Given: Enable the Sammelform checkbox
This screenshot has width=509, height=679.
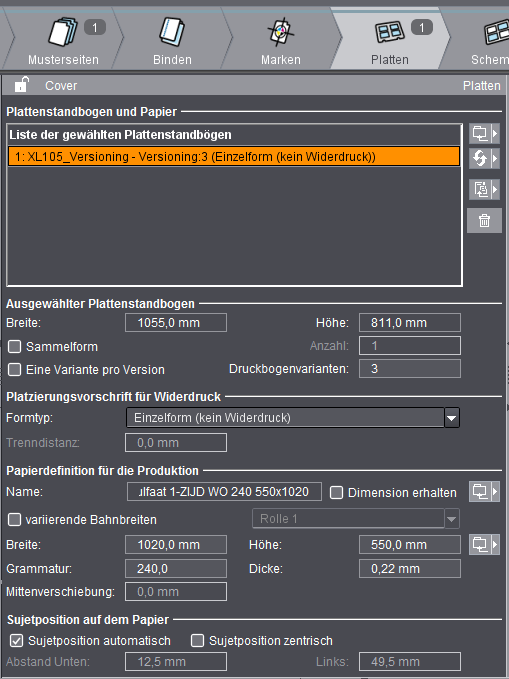Looking at the screenshot, I should (x=15, y=346).
